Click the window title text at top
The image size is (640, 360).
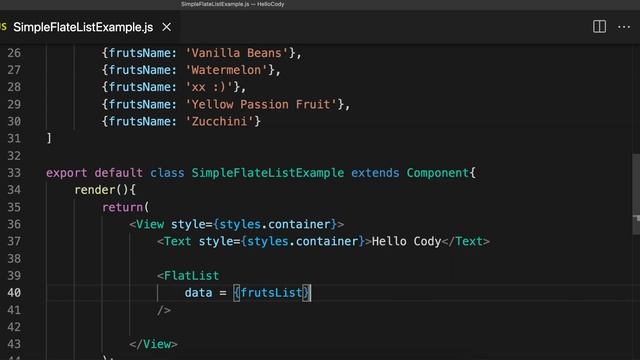click(x=233, y=4)
